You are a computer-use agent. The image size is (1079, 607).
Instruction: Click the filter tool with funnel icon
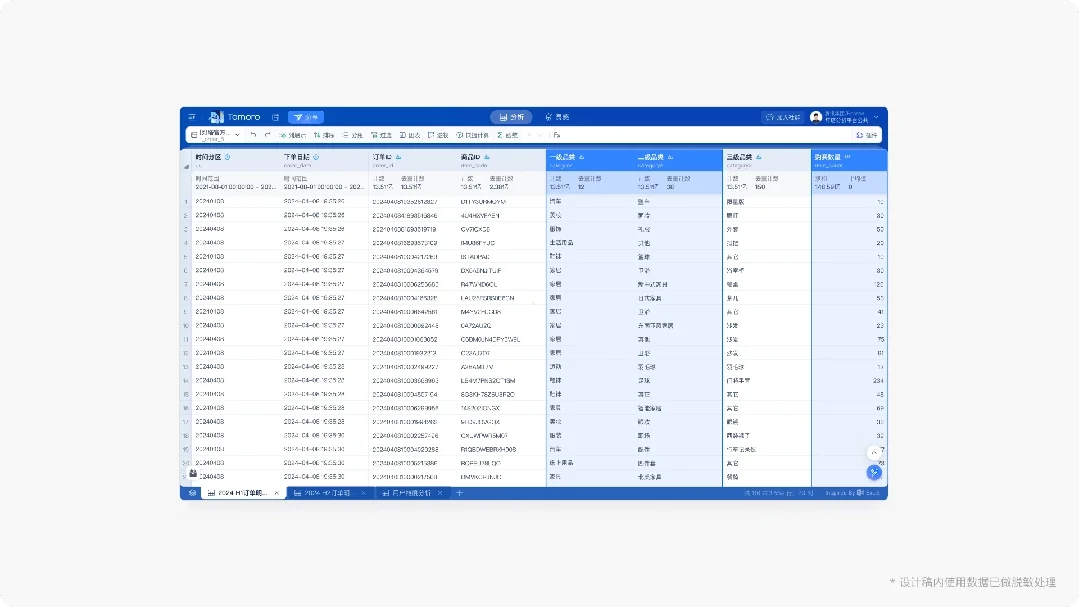(x=381, y=135)
